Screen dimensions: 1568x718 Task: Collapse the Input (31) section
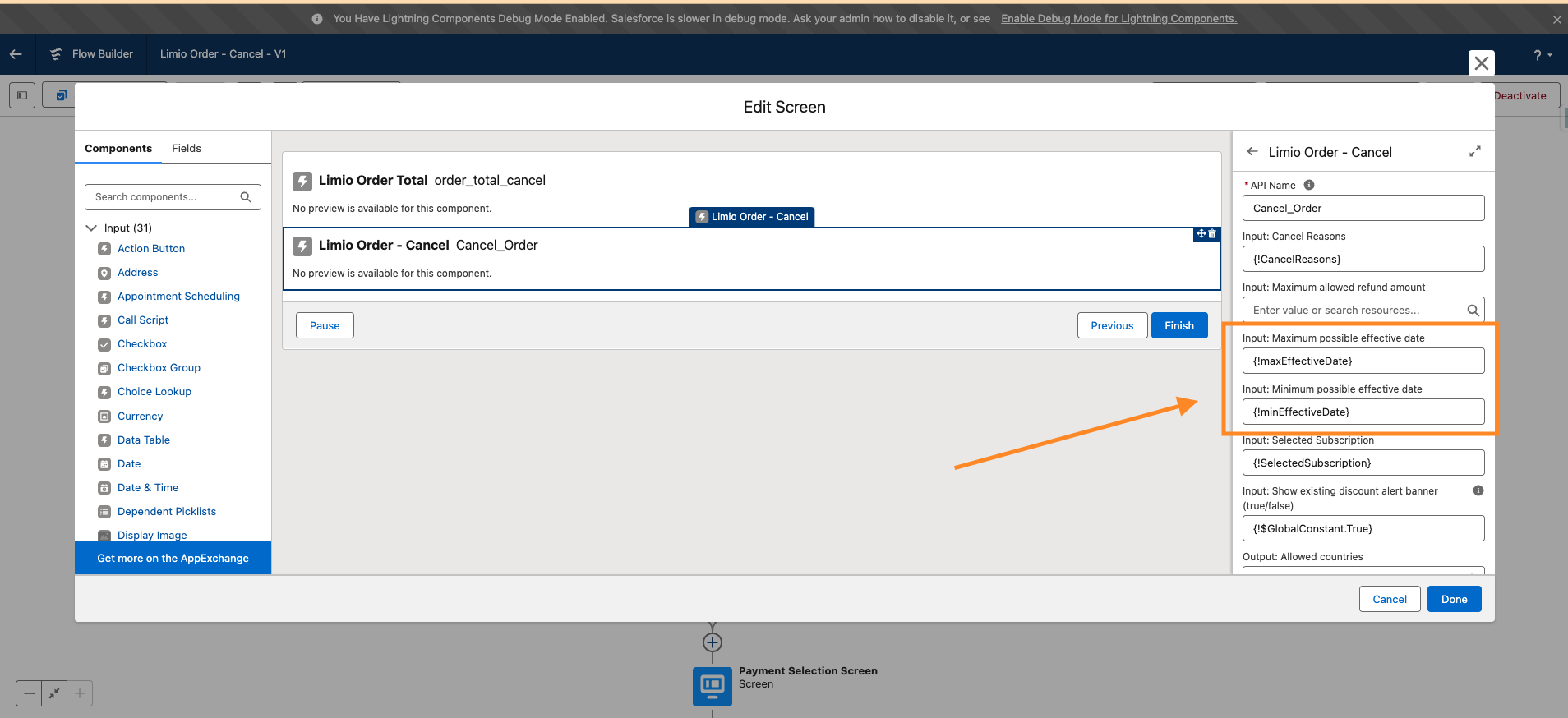coord(91,228)
